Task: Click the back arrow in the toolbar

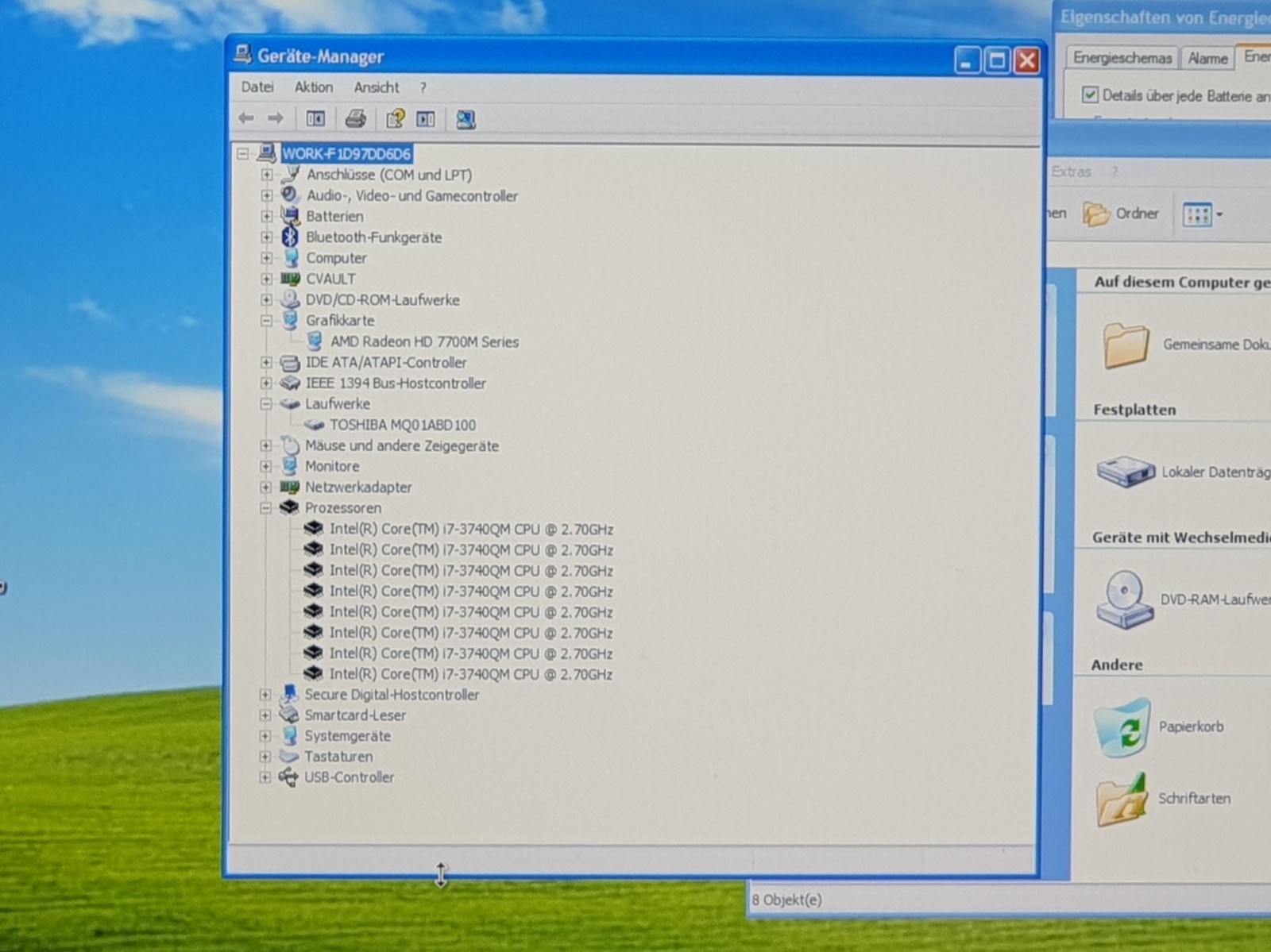Action: click(246, 118)
